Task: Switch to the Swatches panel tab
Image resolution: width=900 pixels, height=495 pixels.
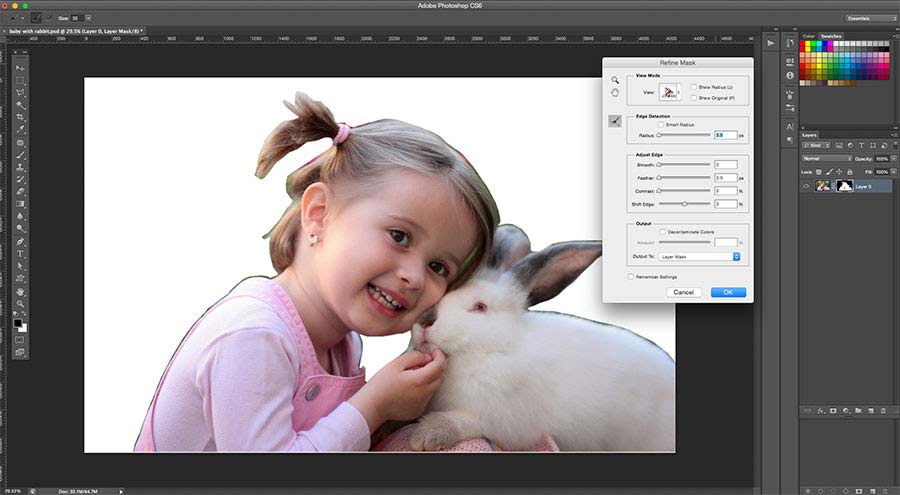Action: coord(831,36)
